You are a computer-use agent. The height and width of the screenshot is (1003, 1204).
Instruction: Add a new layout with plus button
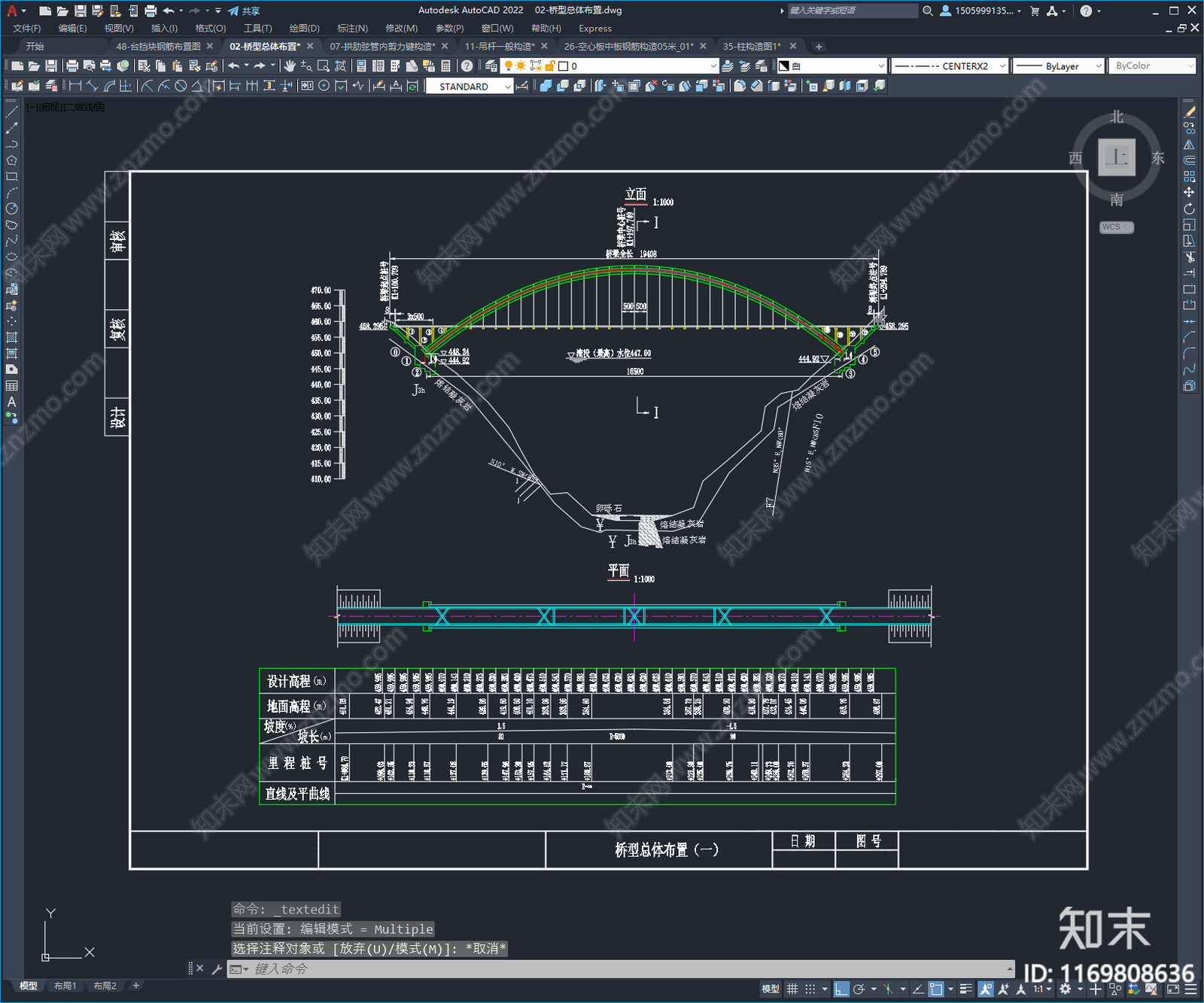click(x=136, y=986)
